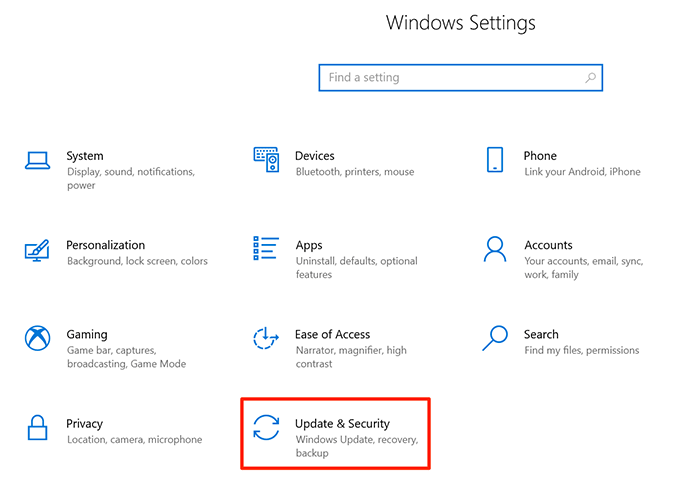This screenshot has width=680, height=478.
Task: Click the Phone icon
Action: tap(494, 159)
